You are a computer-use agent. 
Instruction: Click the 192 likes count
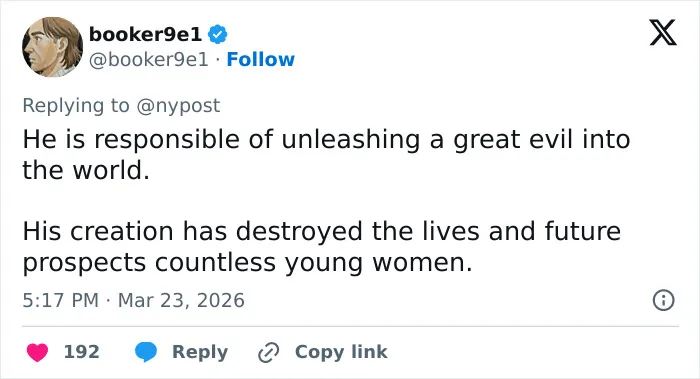click(x=82, y=352)
